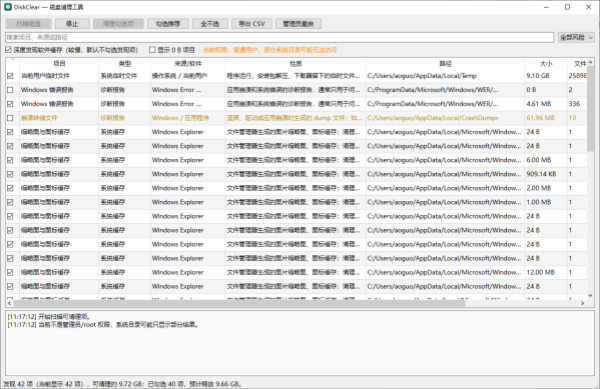This screenshot has width=600, height=389.
Task: Click the horizontal scrollbar right arrow
Action: [x=583, y=303]
